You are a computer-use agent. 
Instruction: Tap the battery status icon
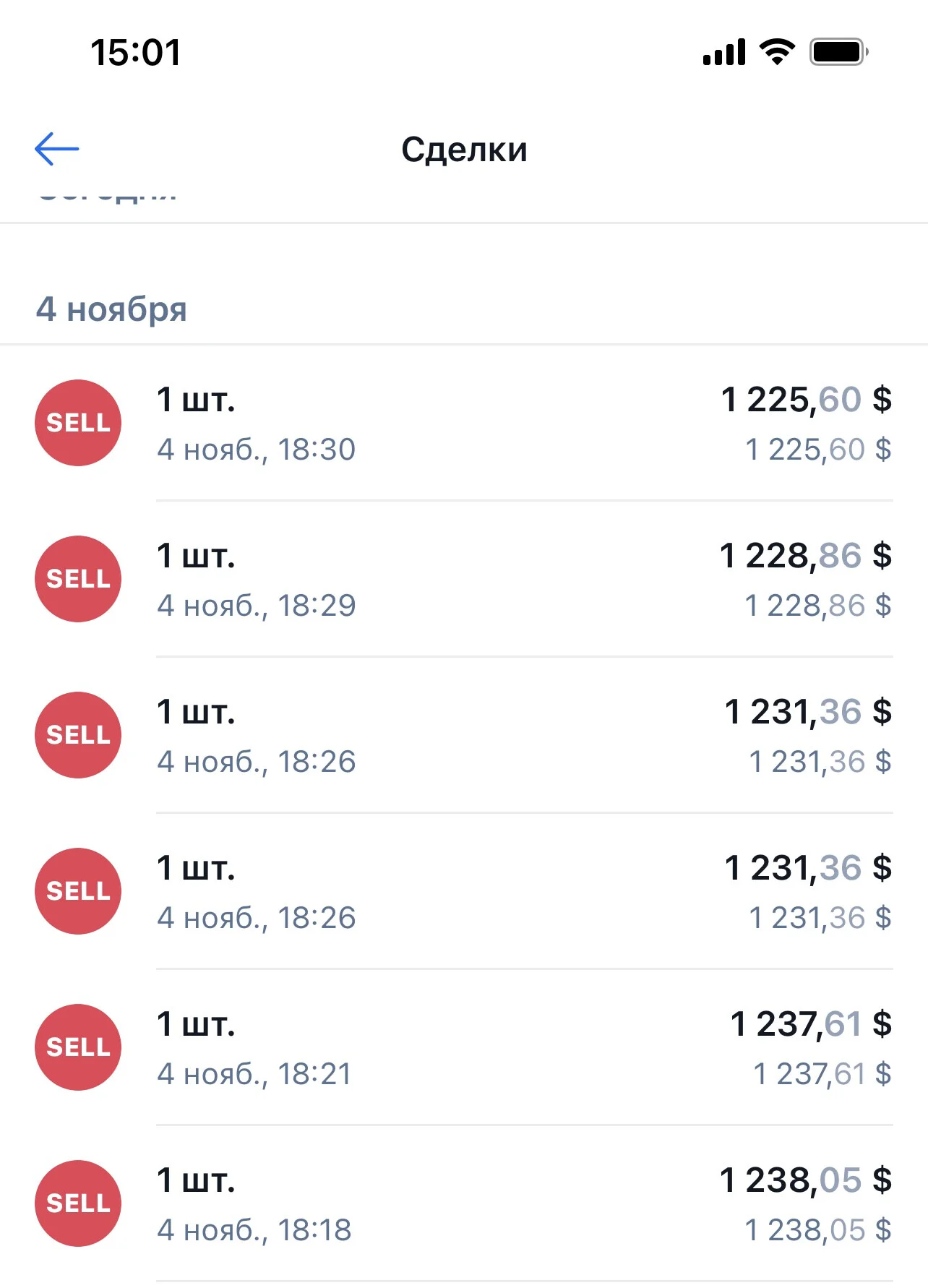click(839, 52)
